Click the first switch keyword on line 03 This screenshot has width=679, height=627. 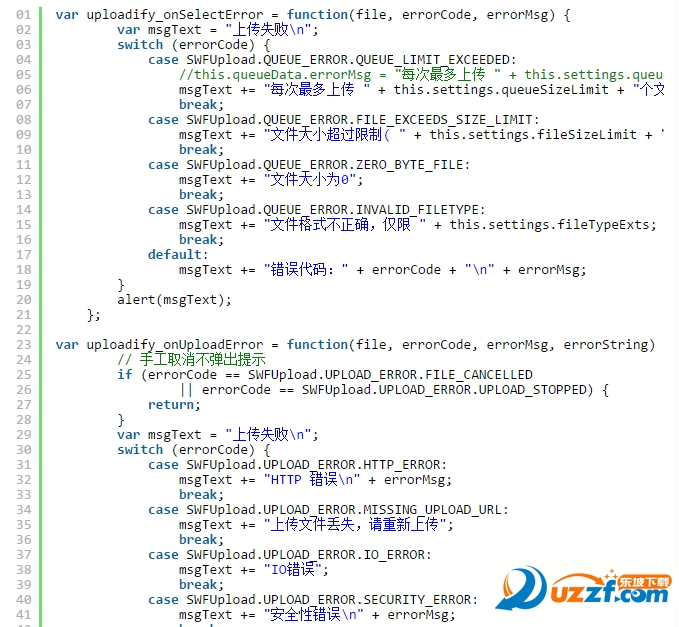tap(140, 45)
